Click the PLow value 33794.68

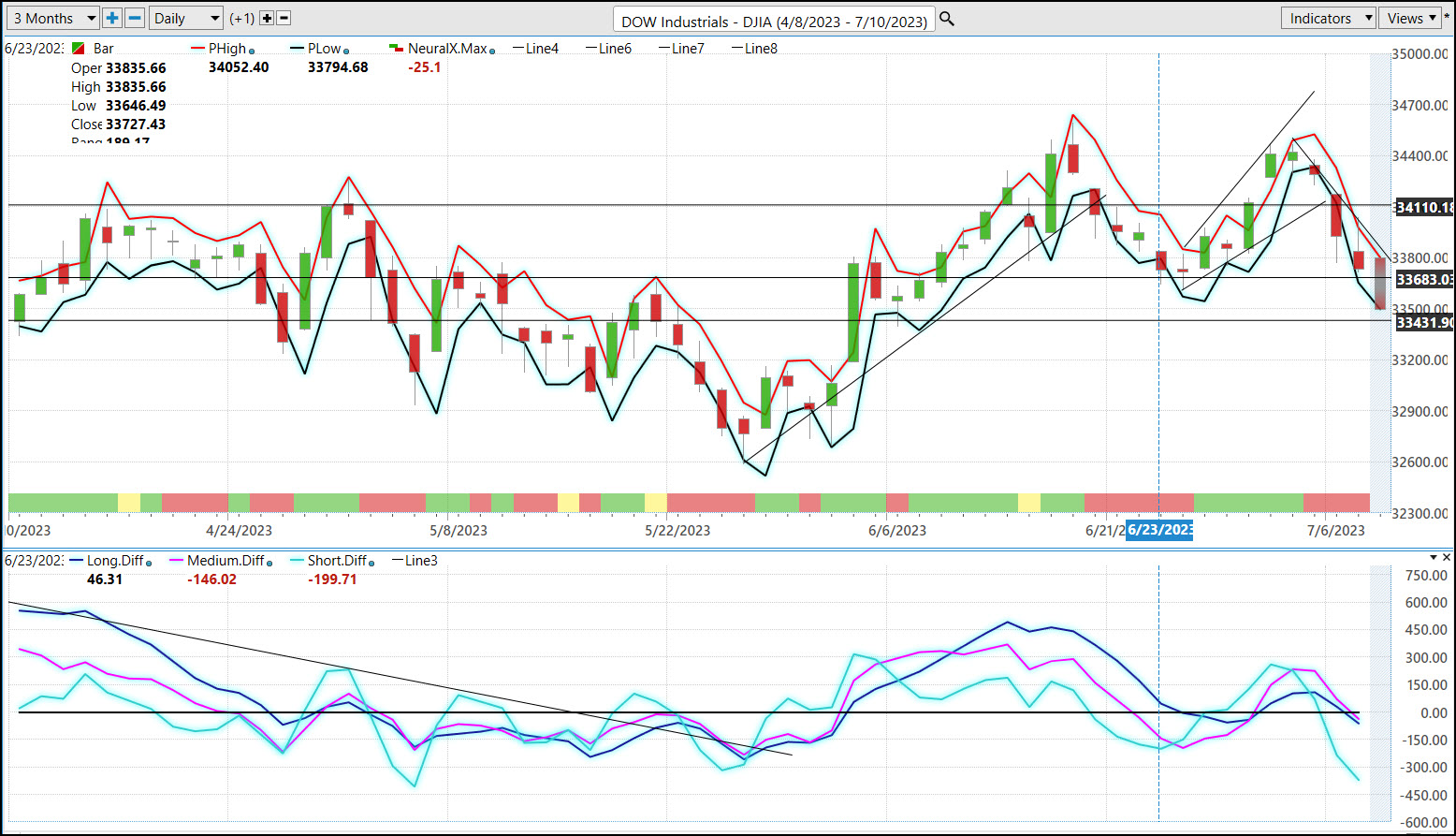pyautogui.click(x=338, y=67)
